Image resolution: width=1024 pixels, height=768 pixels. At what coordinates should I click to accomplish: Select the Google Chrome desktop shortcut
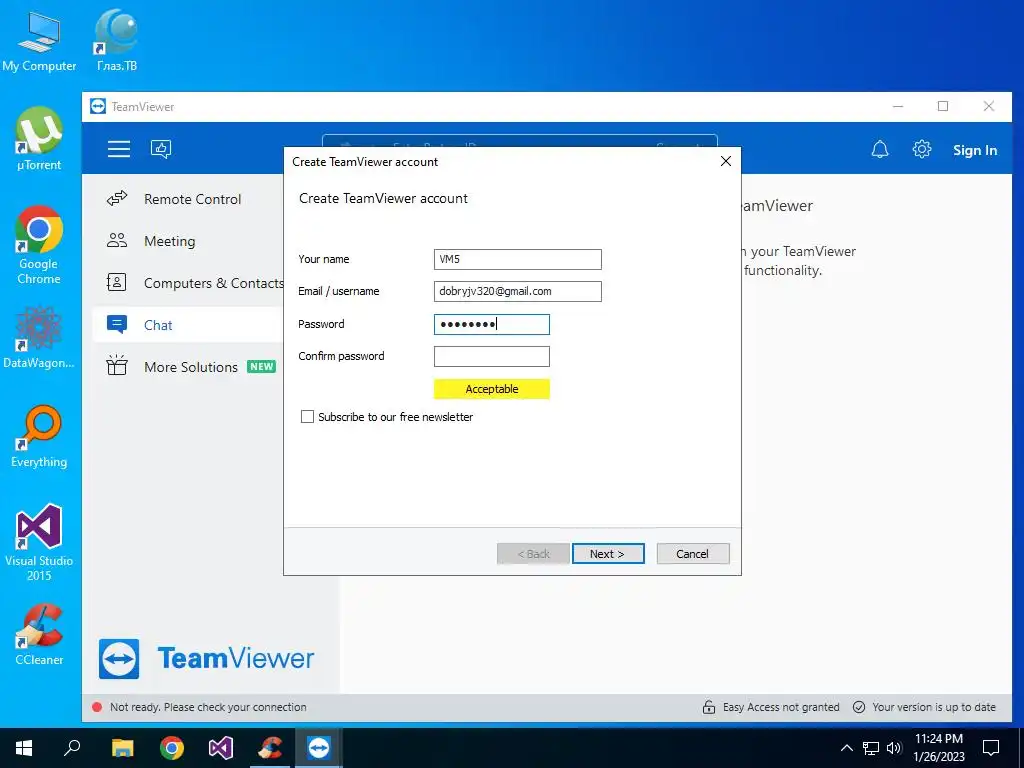click(x=39, y=245)
